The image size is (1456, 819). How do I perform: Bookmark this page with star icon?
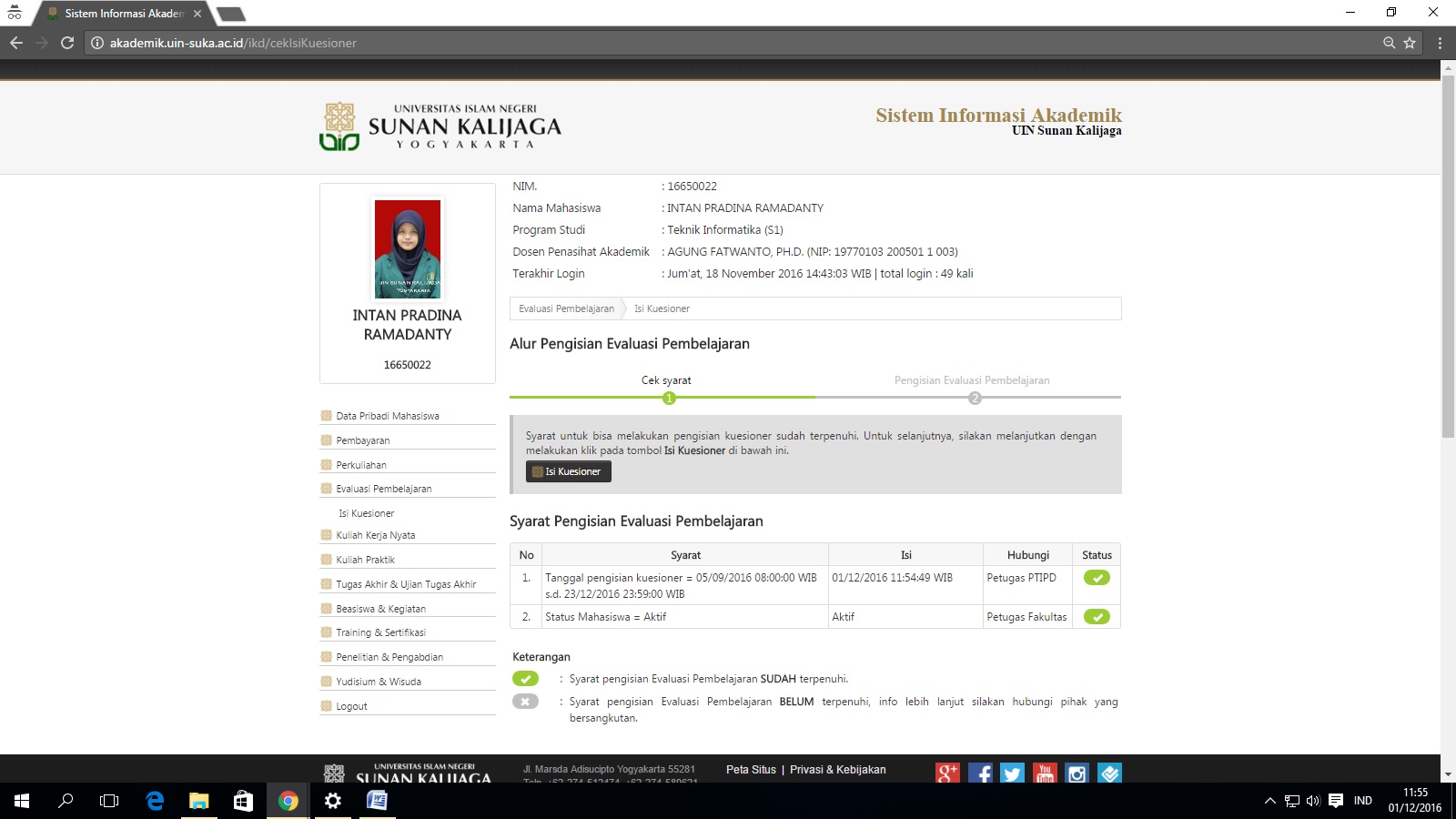coord(1410,43)
